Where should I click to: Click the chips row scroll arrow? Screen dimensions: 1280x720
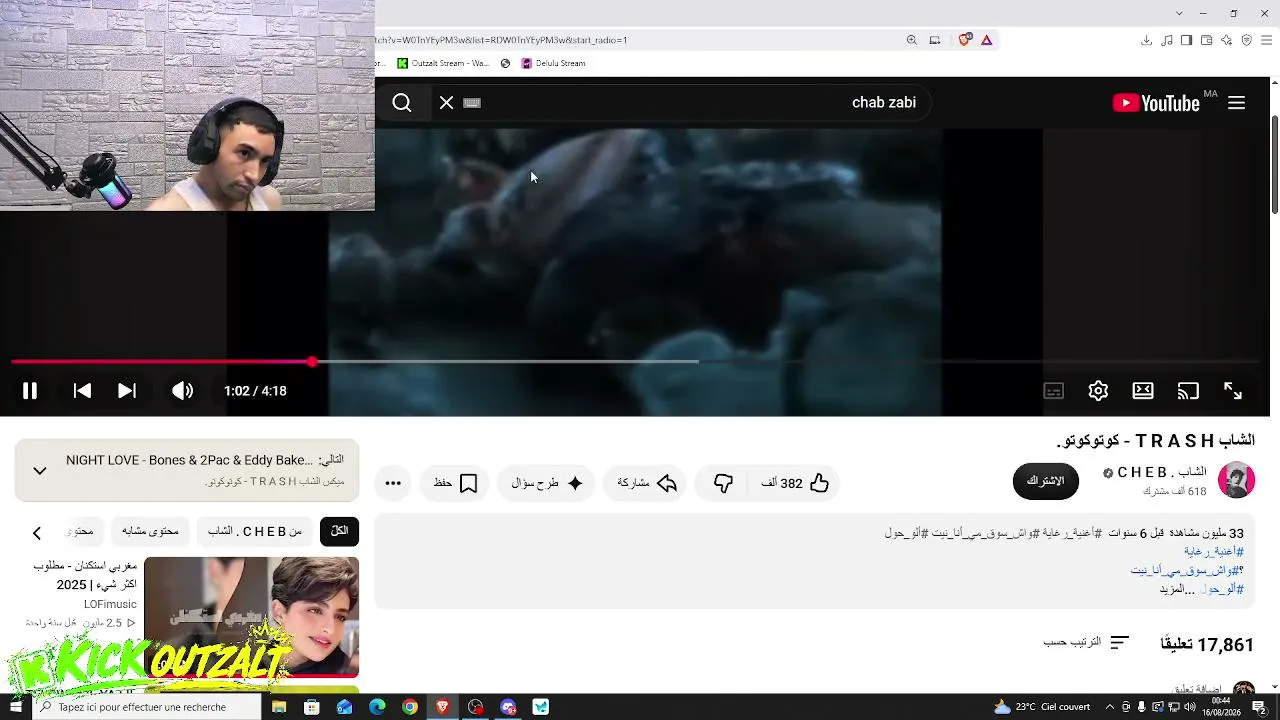[x=37, y=533]
